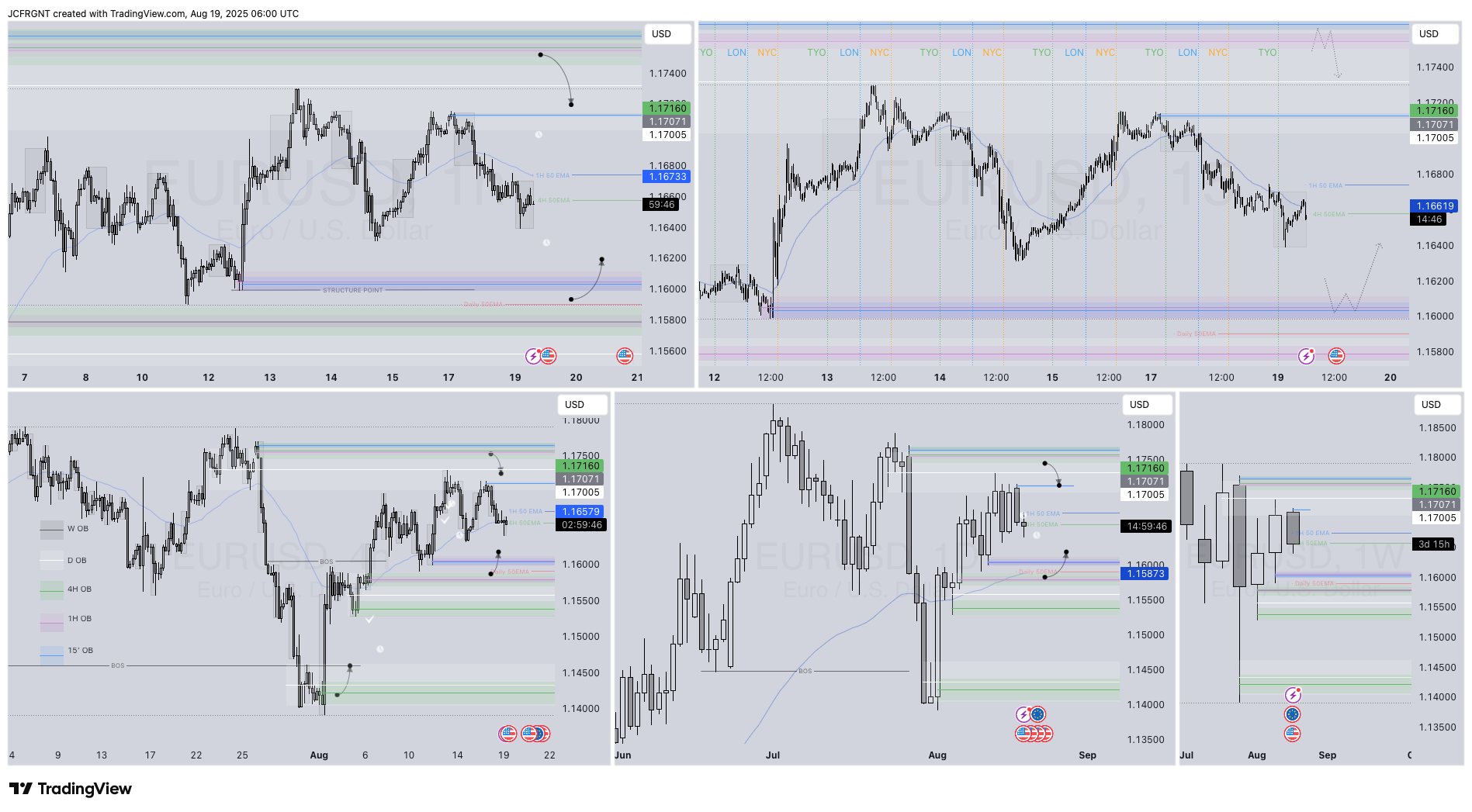Click date 19 on 1H chart time axis
The height and width of the screenshot is (812, 1472).
515,378
